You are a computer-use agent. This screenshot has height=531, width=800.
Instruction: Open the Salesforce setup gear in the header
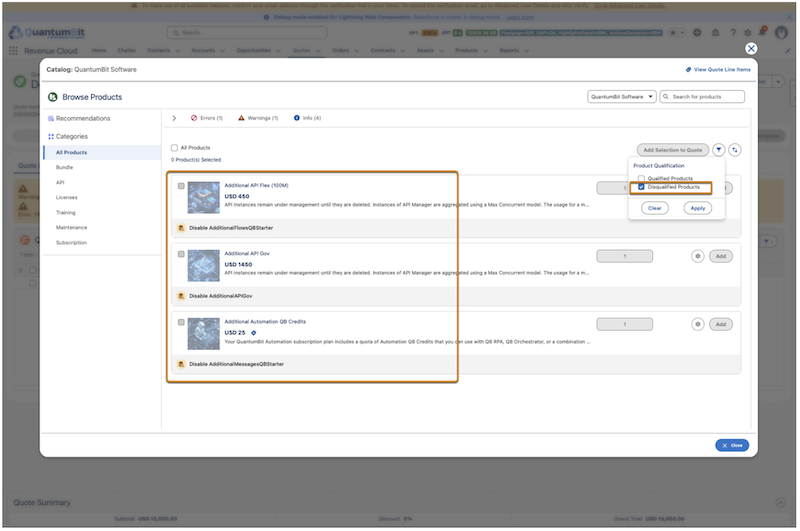747,33
